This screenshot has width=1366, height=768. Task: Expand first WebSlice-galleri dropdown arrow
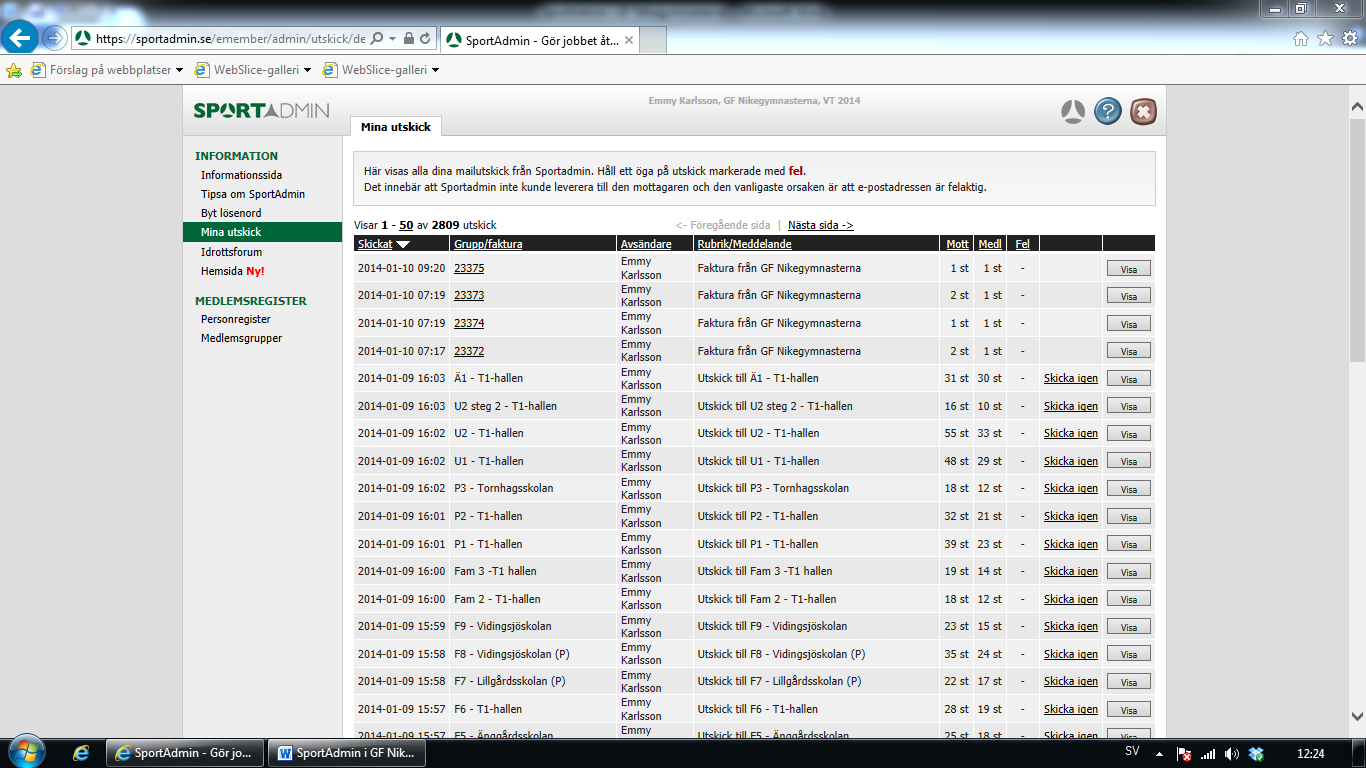(307, 70)
